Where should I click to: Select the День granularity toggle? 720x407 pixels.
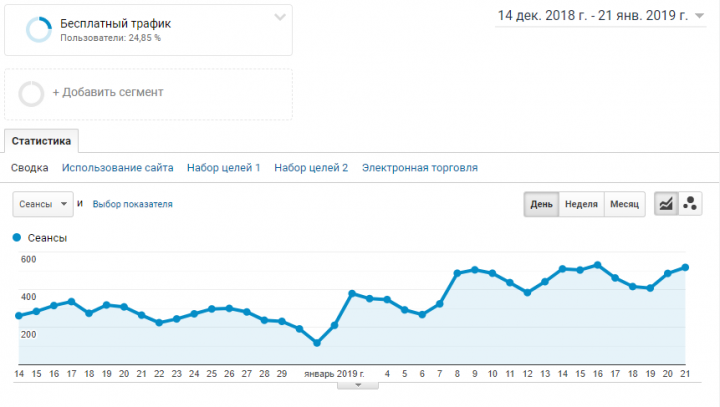pyautogui.click(x=541, y=204)
